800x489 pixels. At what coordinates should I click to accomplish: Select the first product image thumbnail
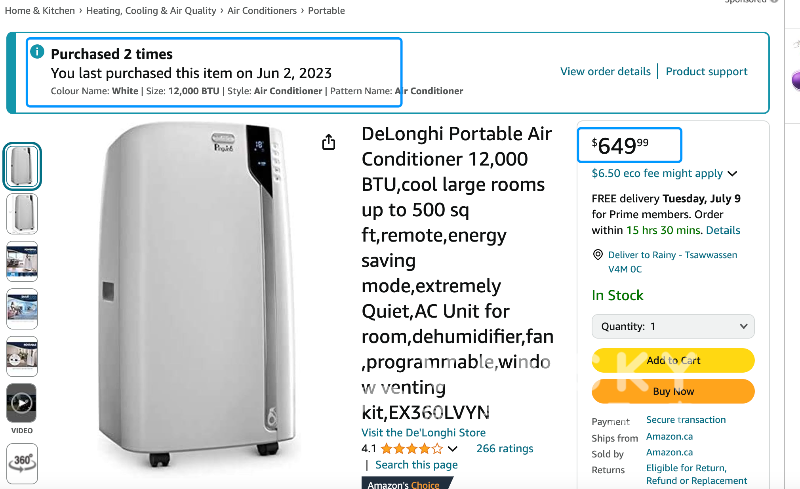coord(22,166)
